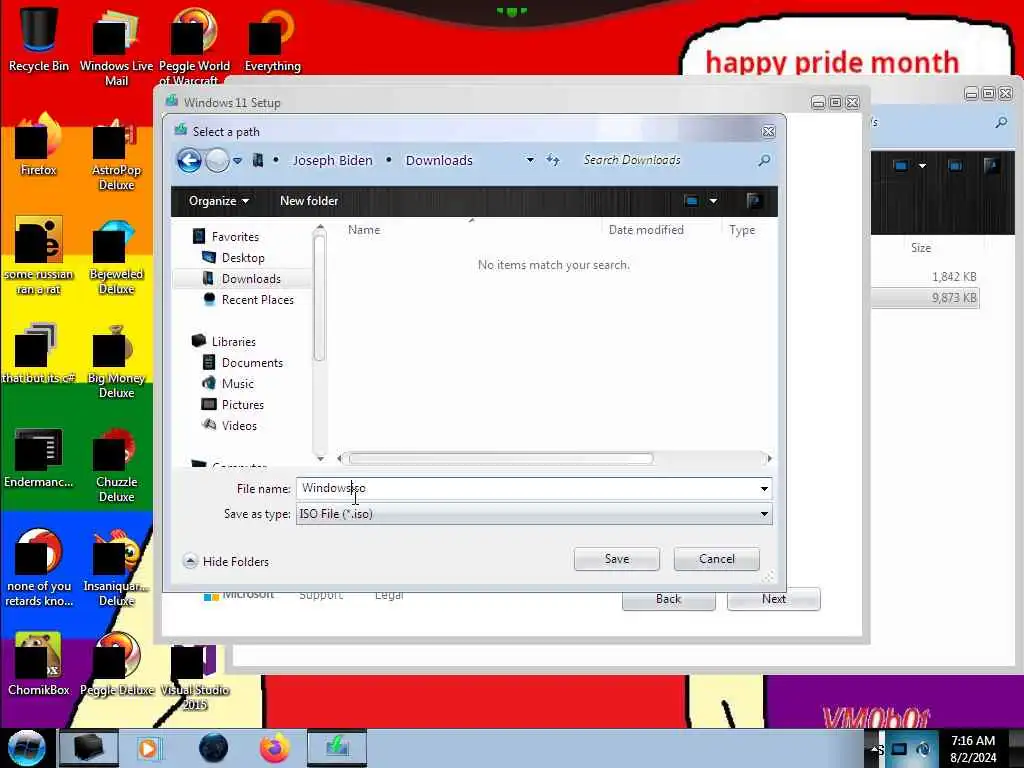Click navigation pane scroll down arrow
The image size is (1024, 768).
[319, 458]
